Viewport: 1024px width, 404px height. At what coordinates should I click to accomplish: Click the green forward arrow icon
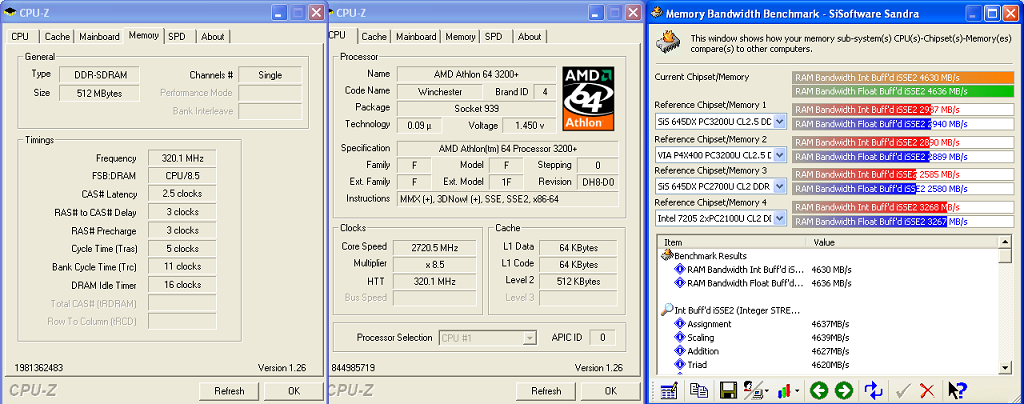(x=844, y=390)
